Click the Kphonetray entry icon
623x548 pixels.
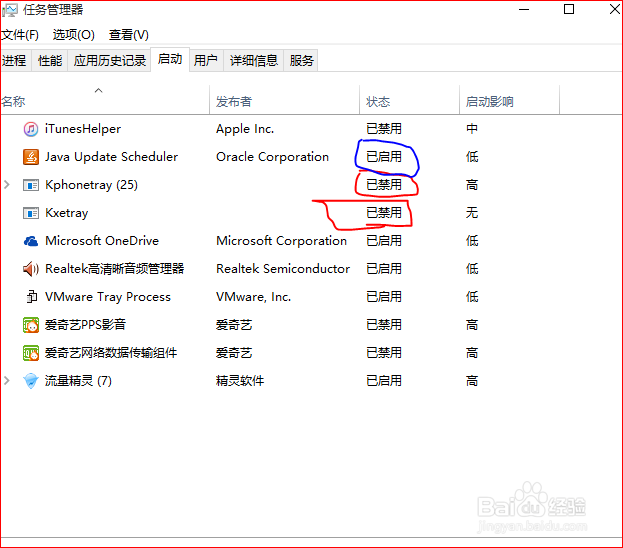[31, 185]
